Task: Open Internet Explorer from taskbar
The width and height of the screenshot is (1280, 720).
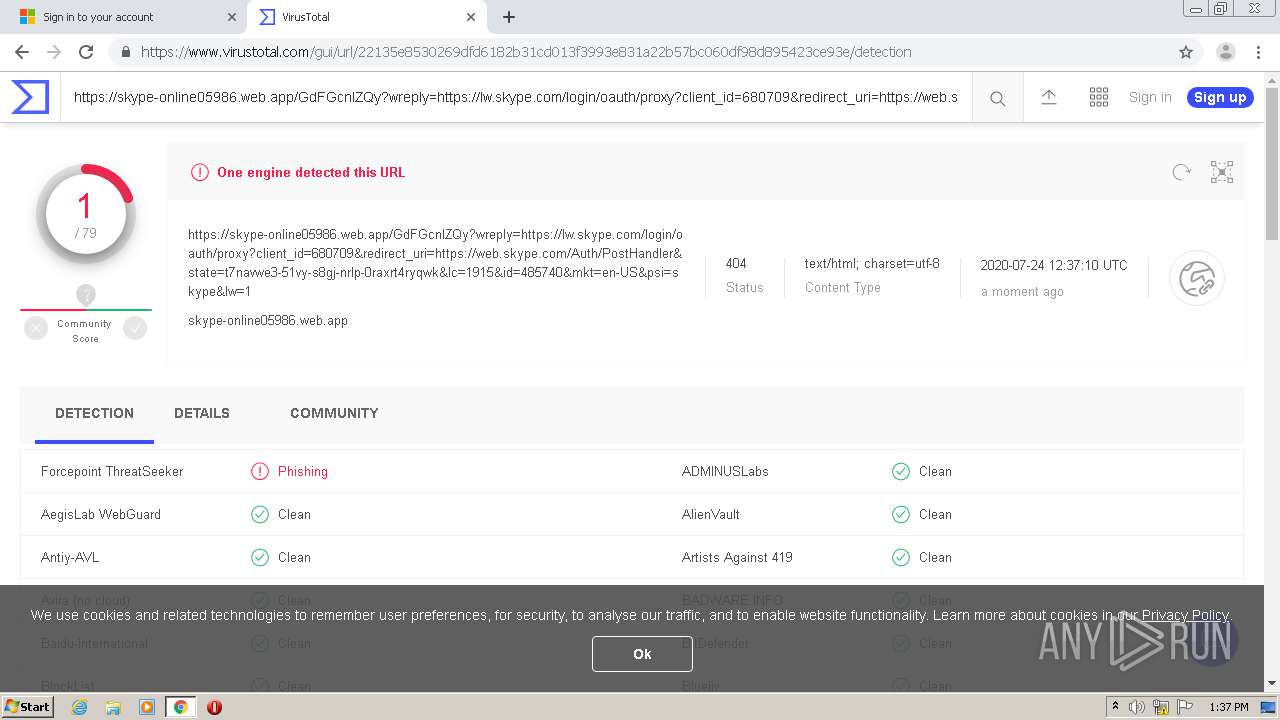Action: [79, 707]
